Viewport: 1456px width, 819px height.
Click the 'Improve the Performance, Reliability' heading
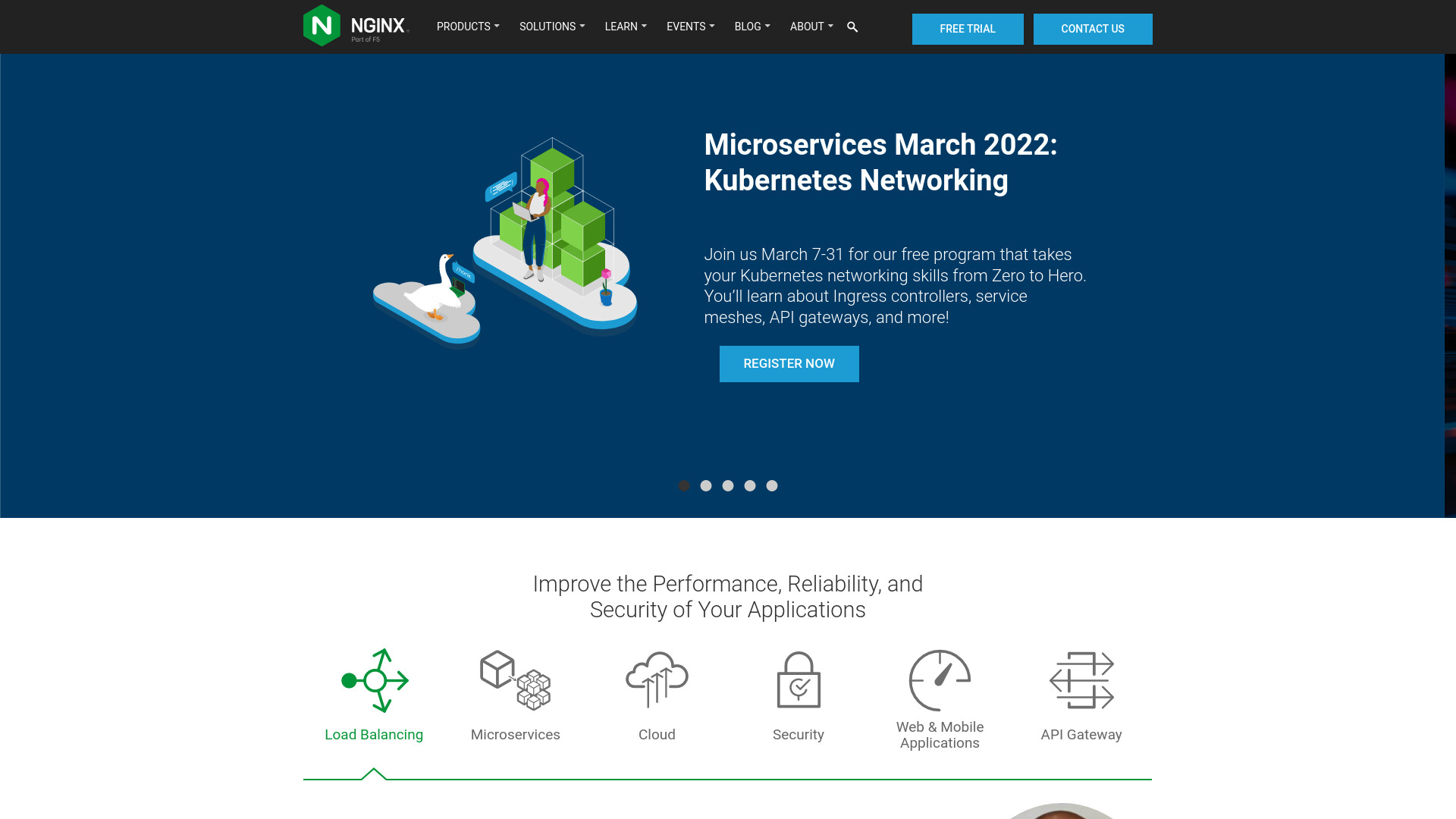point(728,597)
